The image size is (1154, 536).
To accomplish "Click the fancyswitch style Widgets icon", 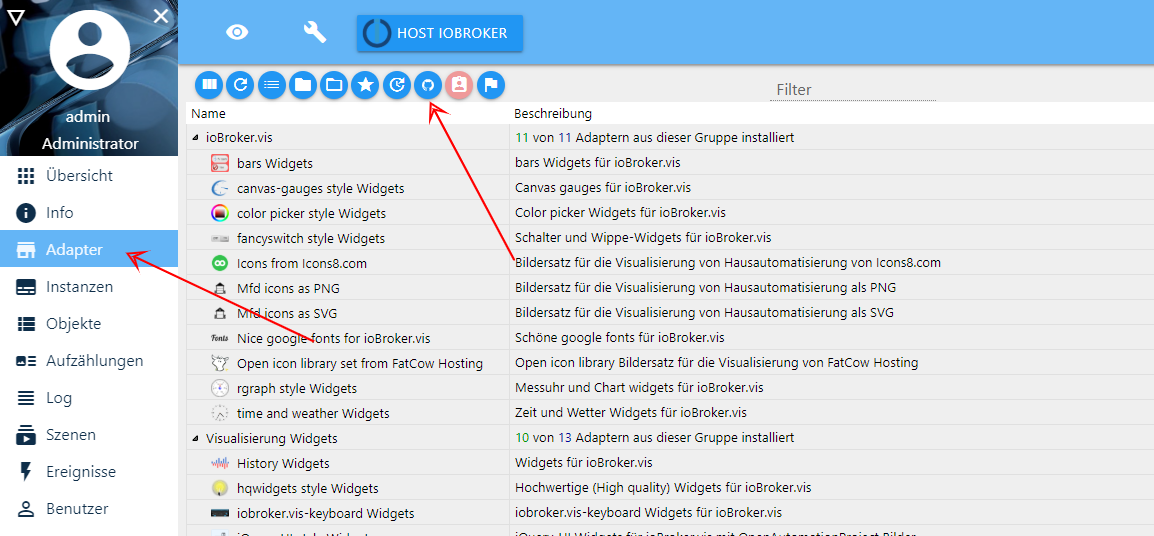I will (x=220, y=238).
